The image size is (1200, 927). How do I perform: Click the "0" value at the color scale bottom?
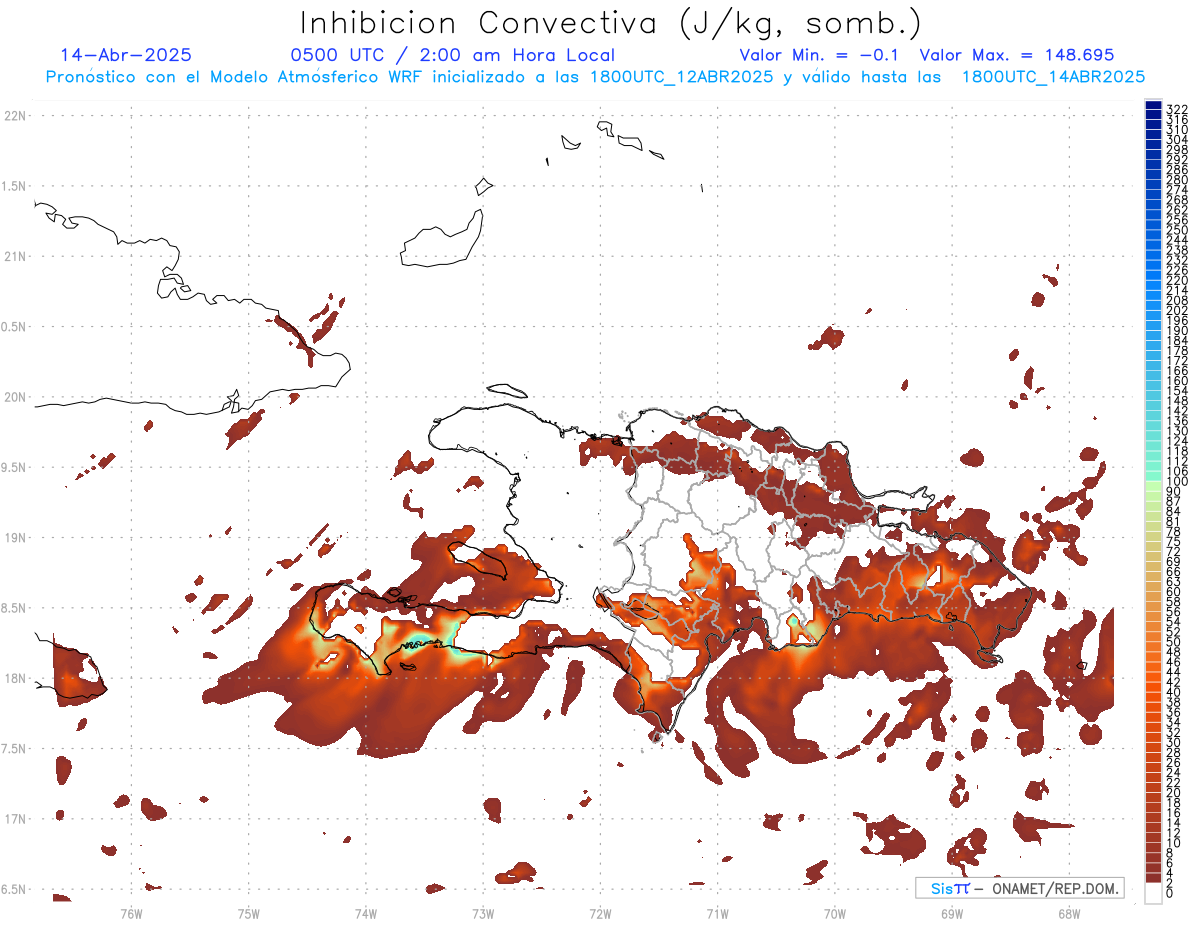[1170, 892]
